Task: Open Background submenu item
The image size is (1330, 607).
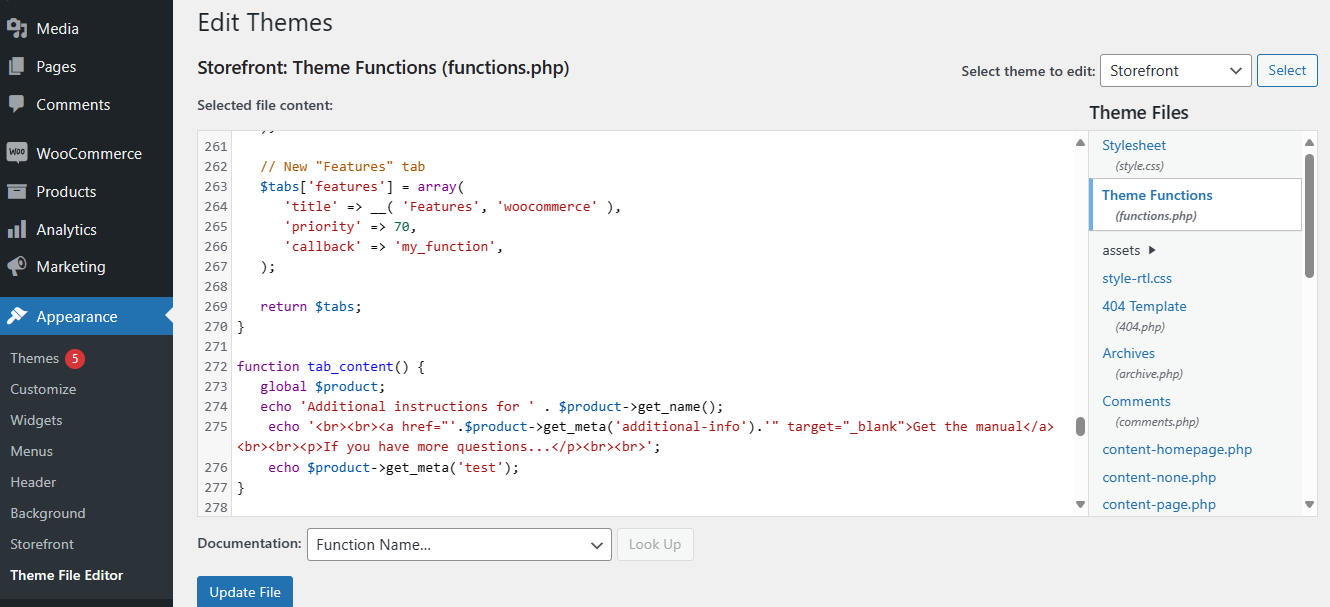Action: point(48,513)
